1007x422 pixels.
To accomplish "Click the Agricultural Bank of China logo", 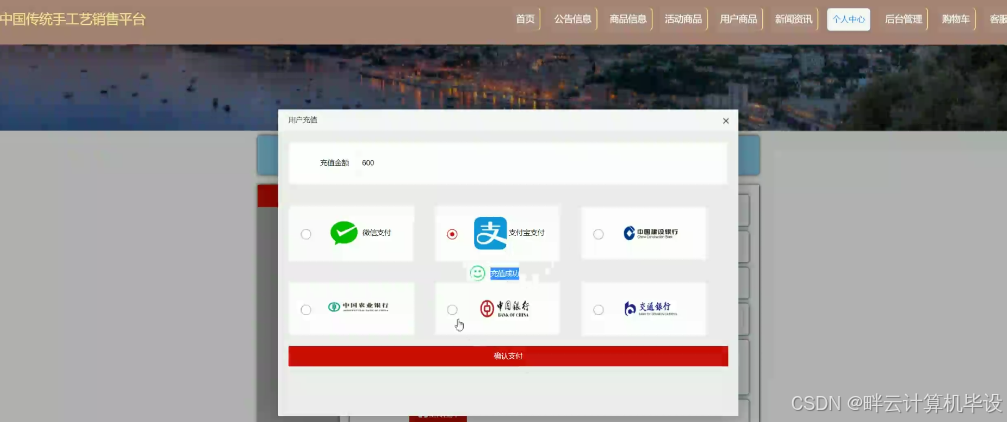I will [x=358, y=307].
